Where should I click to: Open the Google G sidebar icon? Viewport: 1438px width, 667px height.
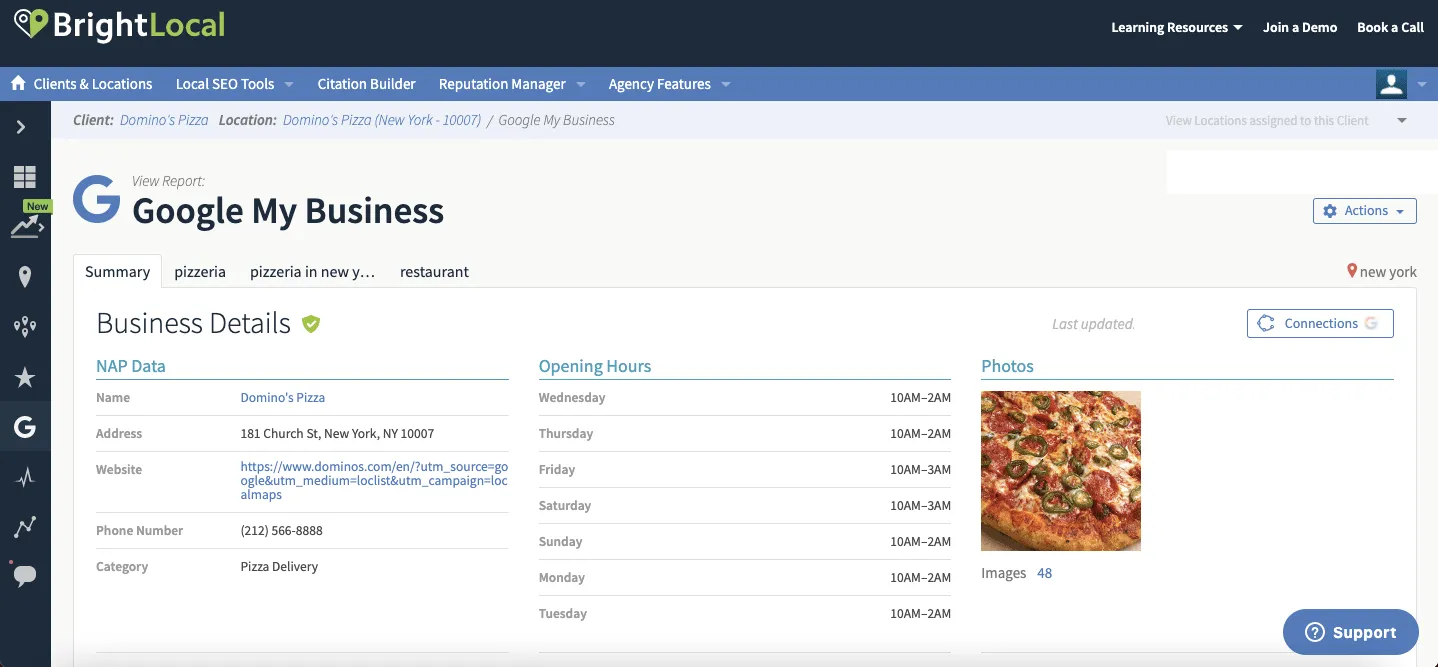(x=25, y=428)
